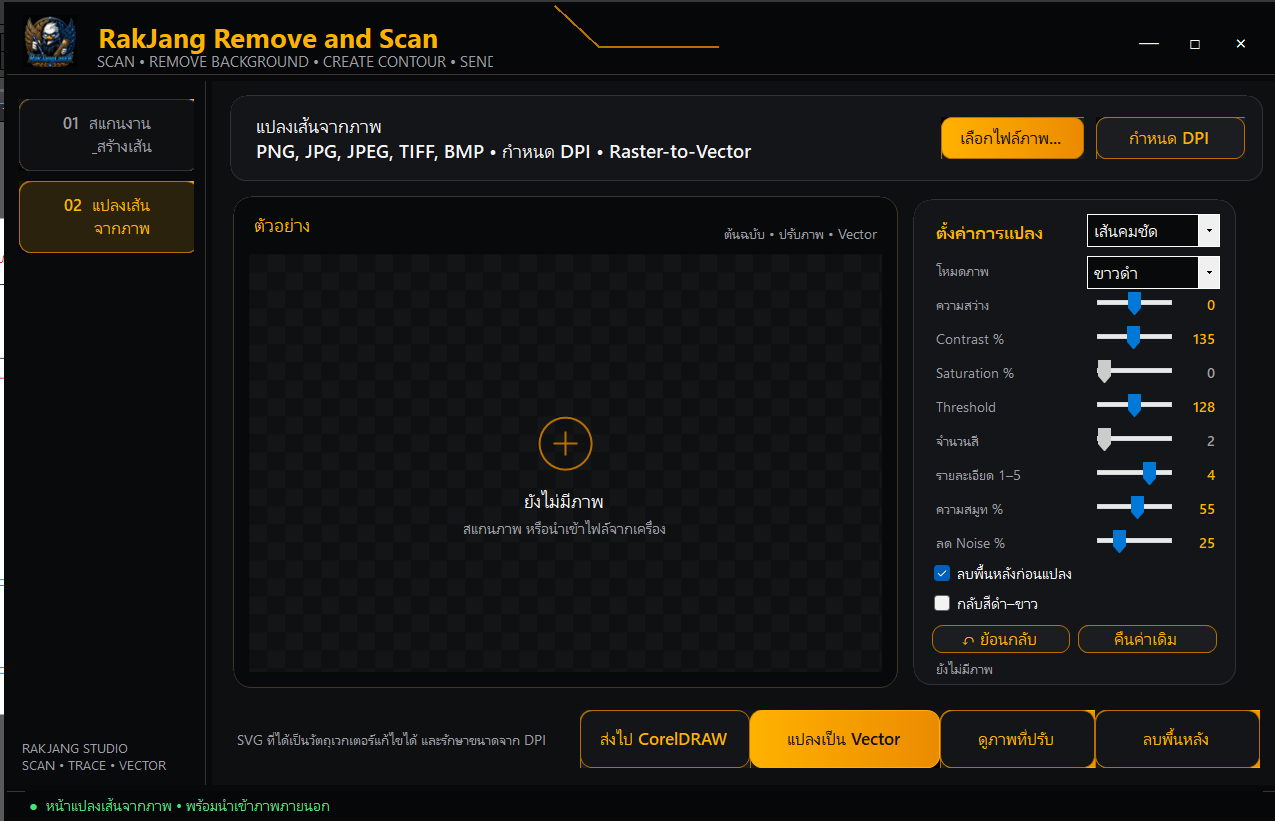The image size is (1275, 821).
Task: Click the ความสว่าง slider handle
Action: pos(1134,303)
